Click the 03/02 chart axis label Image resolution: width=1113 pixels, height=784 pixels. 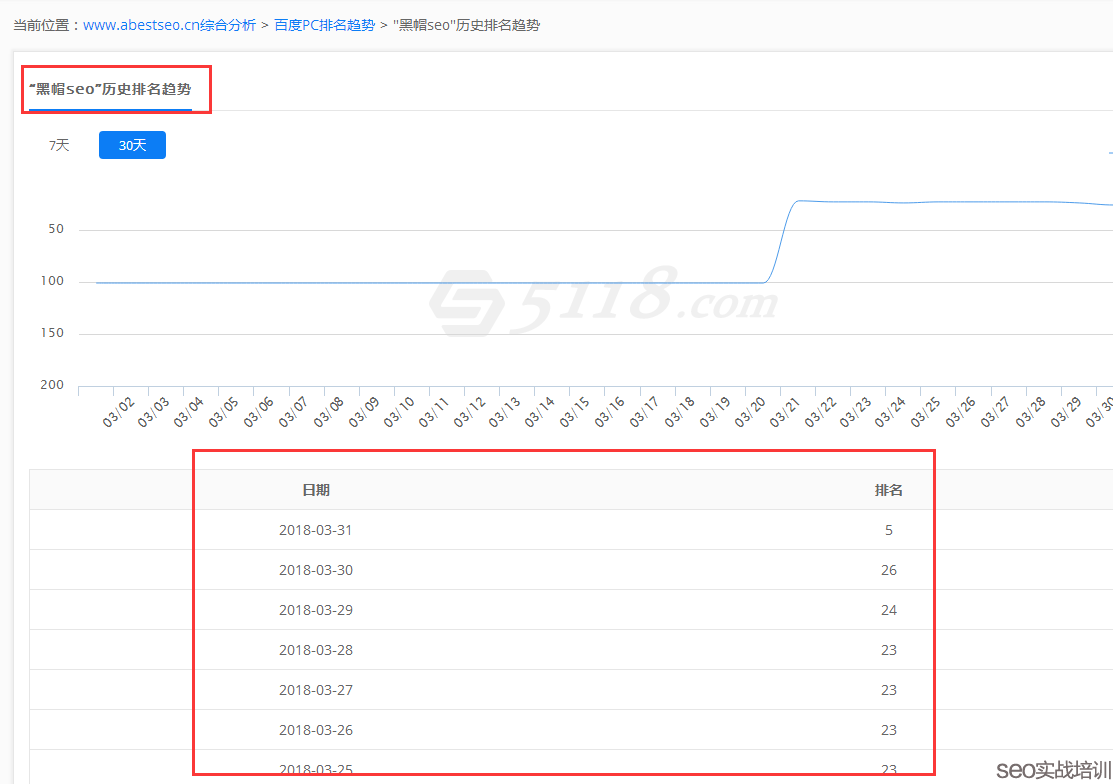pos(118,412)
